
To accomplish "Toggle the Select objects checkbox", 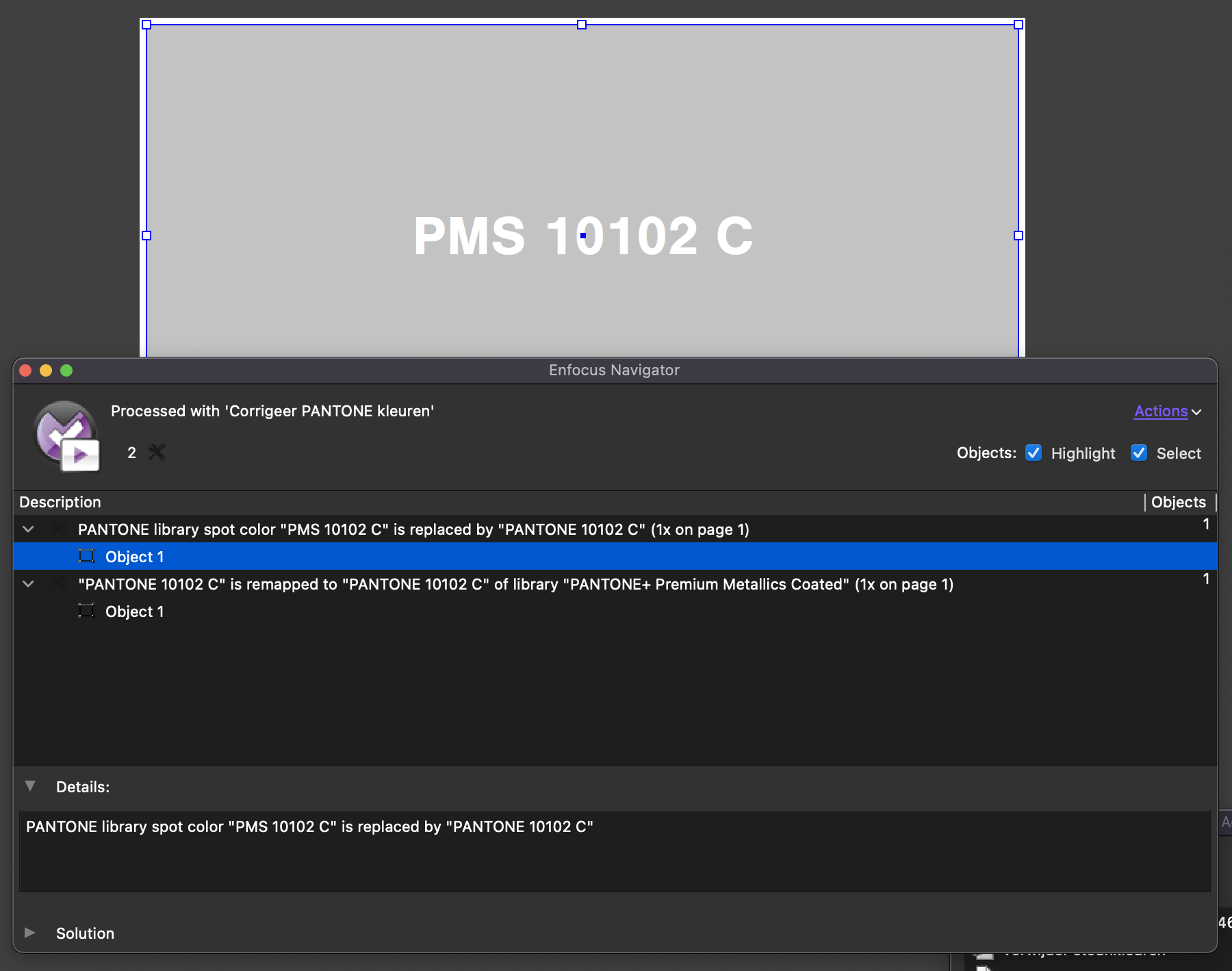I will pyautogui.click(x=1139, y=453).
